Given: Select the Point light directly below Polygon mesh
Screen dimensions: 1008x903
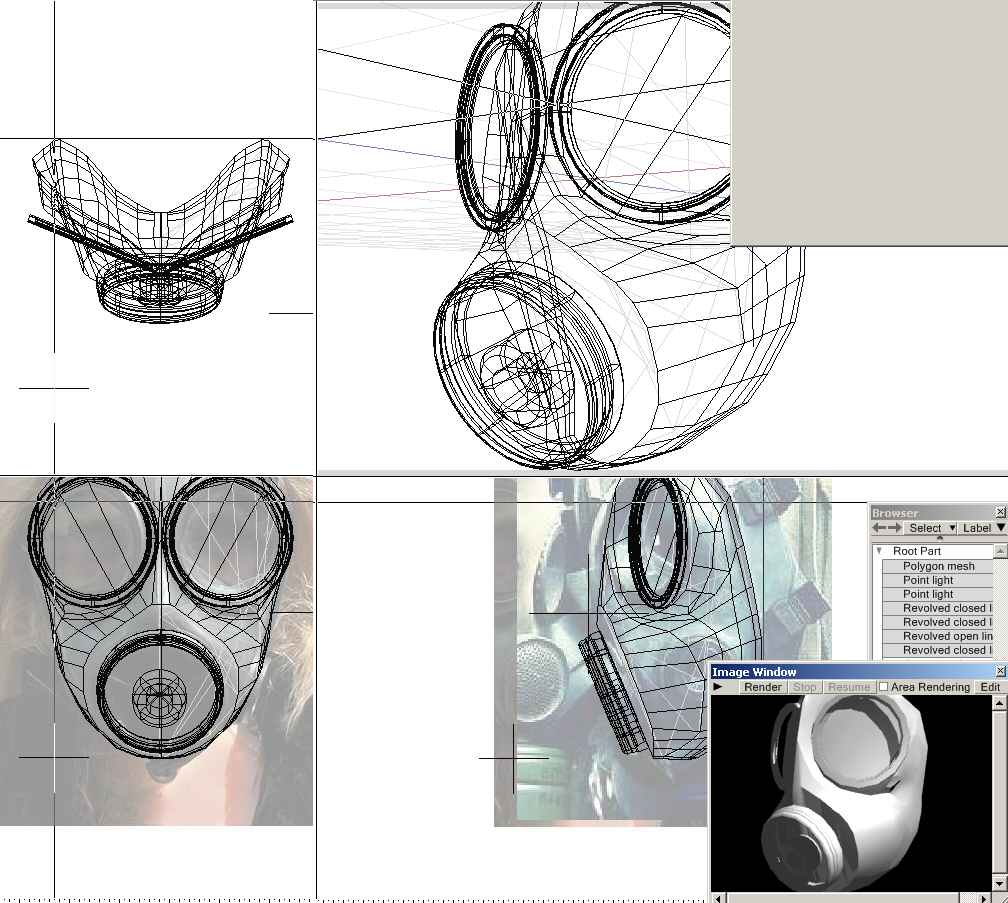Looking at the screenshot, I should (x=938, y=580).
